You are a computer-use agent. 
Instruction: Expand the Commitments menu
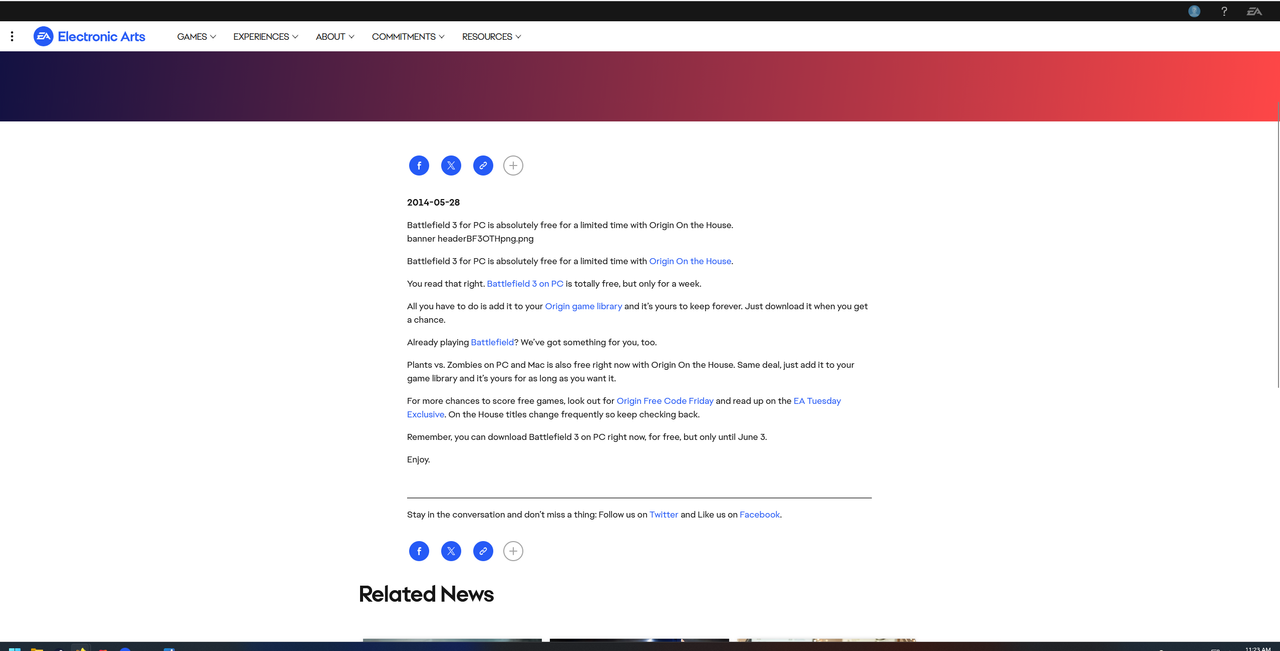408,36
